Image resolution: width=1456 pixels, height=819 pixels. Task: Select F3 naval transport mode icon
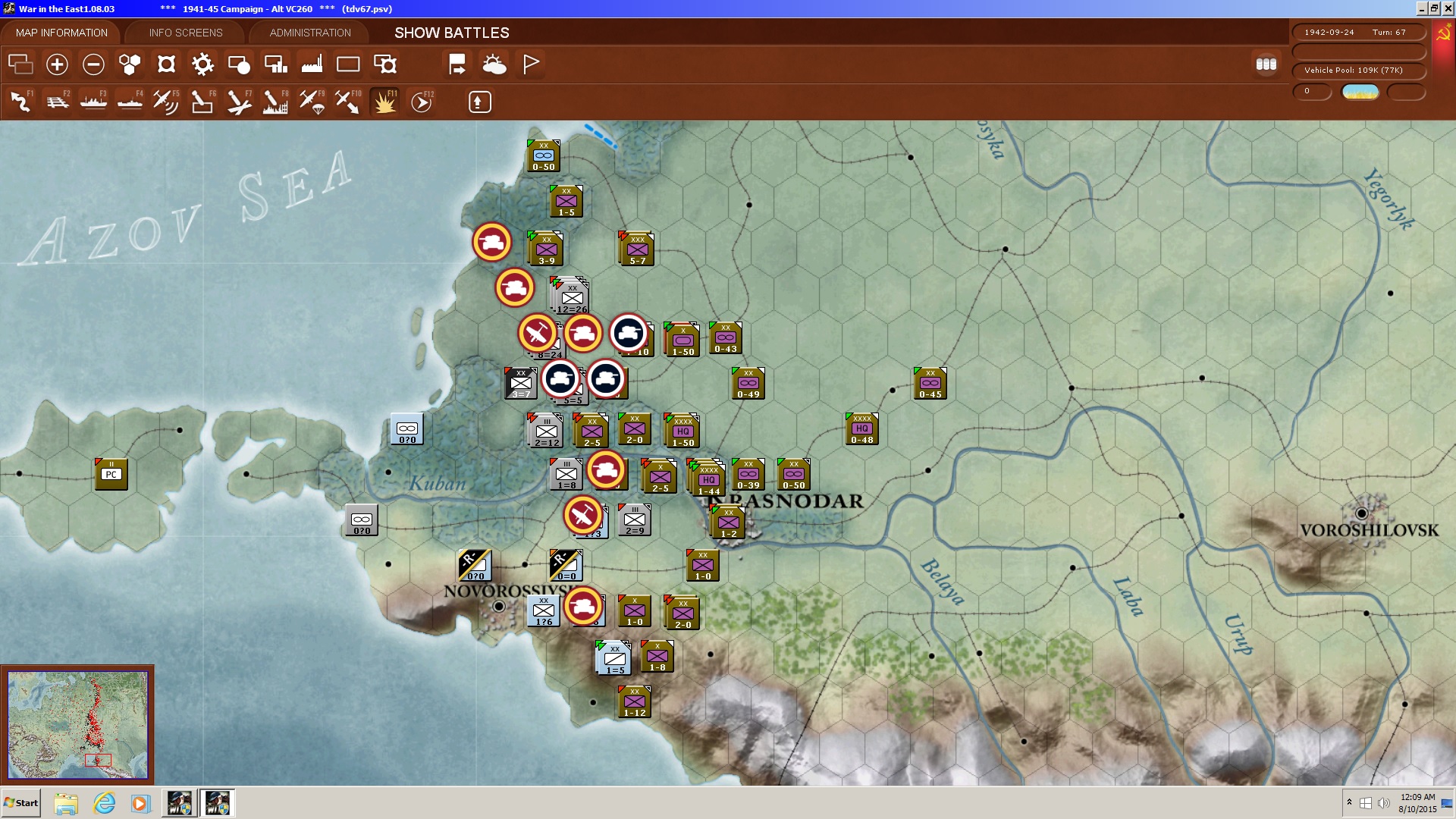coord(93,102)
